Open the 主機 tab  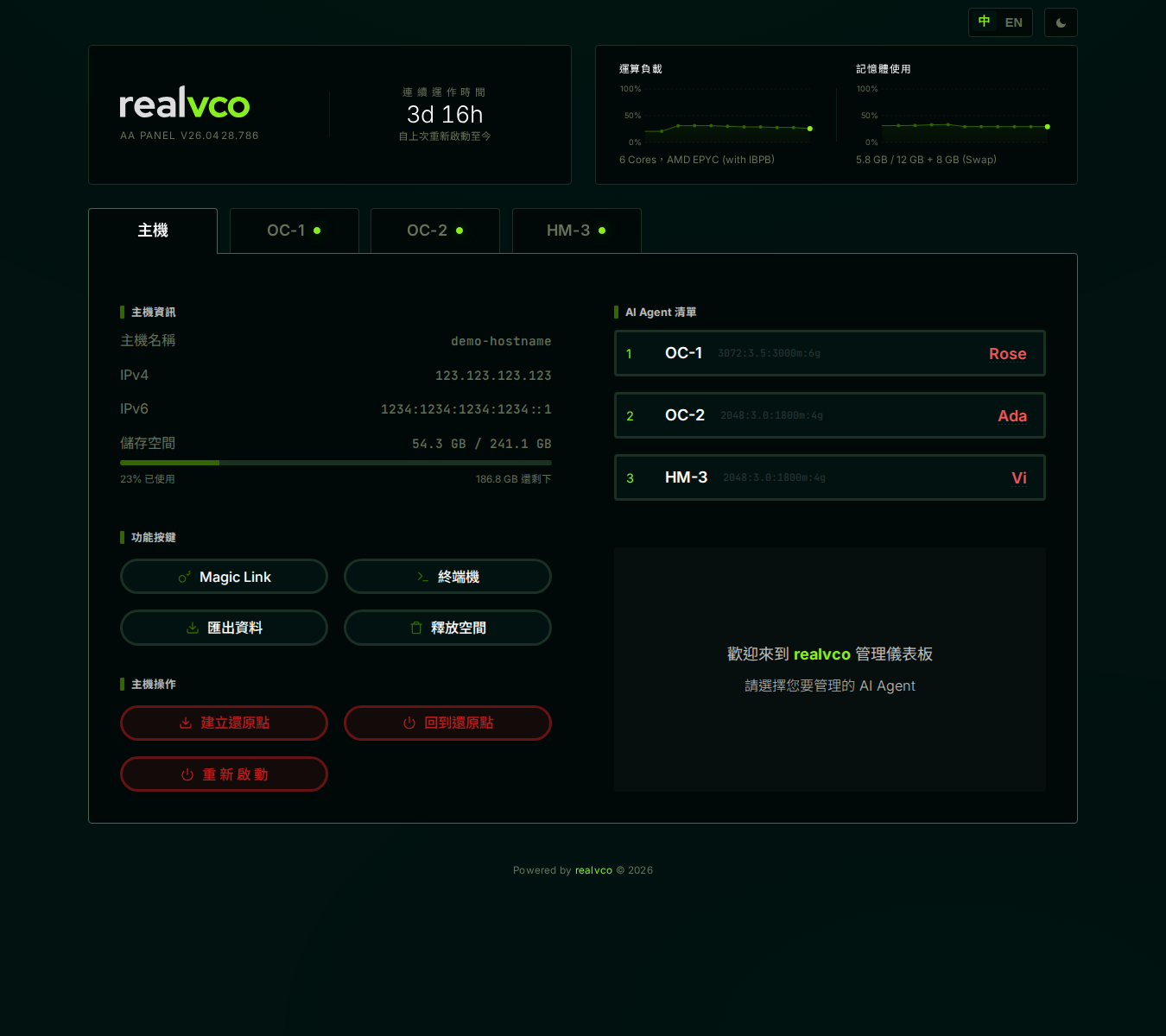pos(153,231)
